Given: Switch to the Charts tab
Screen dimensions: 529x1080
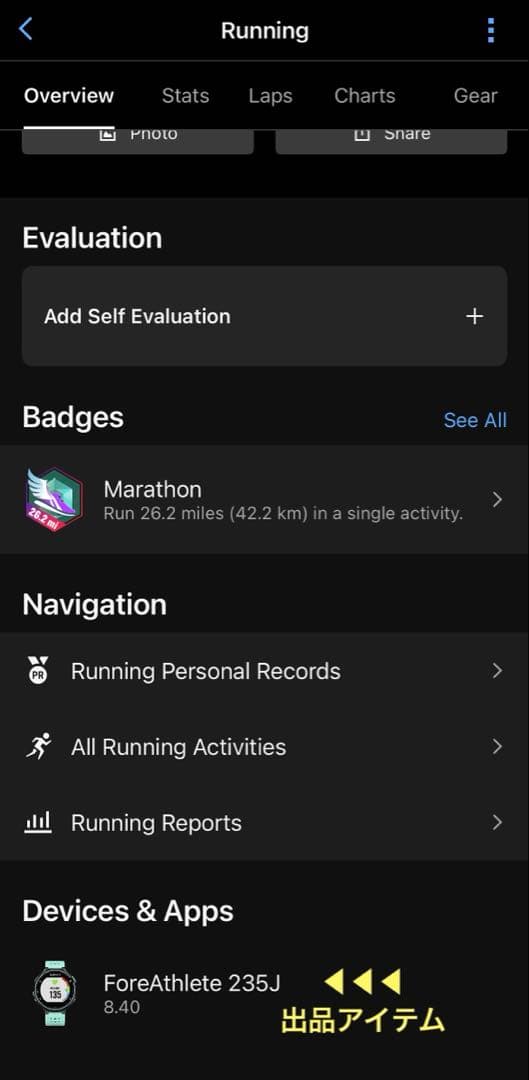Looking at the screenshot, I should 364,96.
